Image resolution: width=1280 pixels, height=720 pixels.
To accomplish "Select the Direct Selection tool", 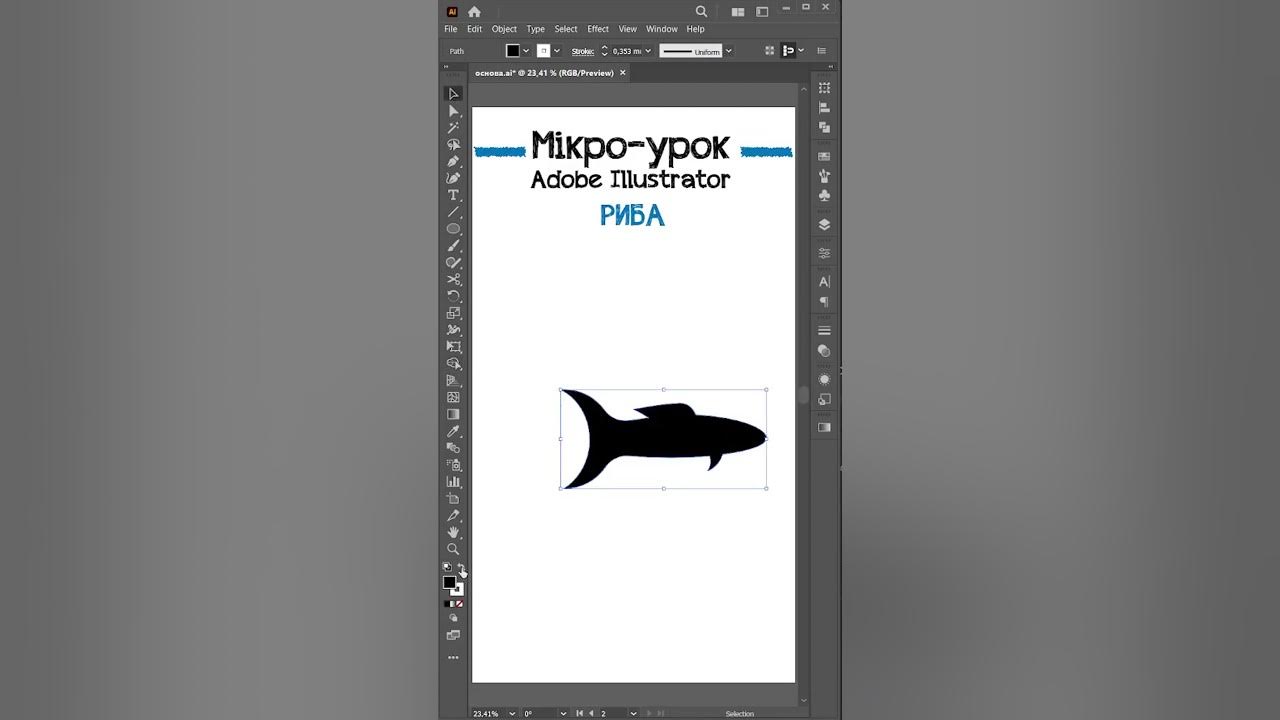I will coord(453,111).
